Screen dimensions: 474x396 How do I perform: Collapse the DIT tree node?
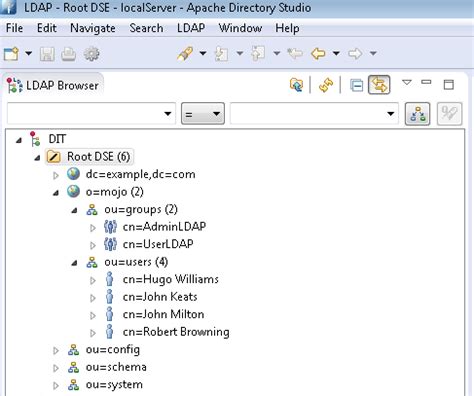(x=19, y=140)
